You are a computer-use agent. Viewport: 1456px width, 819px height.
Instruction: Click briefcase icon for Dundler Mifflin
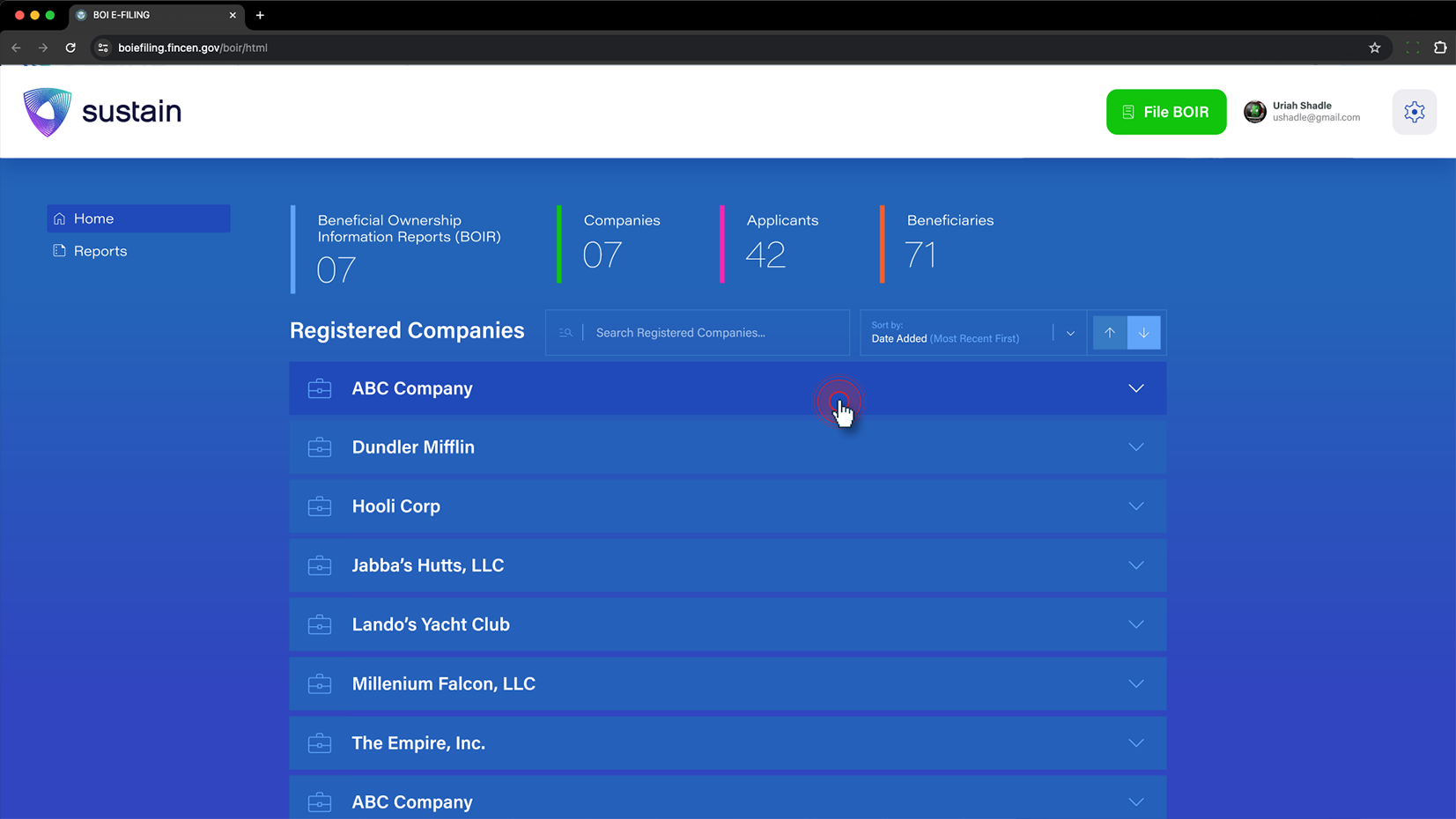pyautogui.click(x=320, y=447)
